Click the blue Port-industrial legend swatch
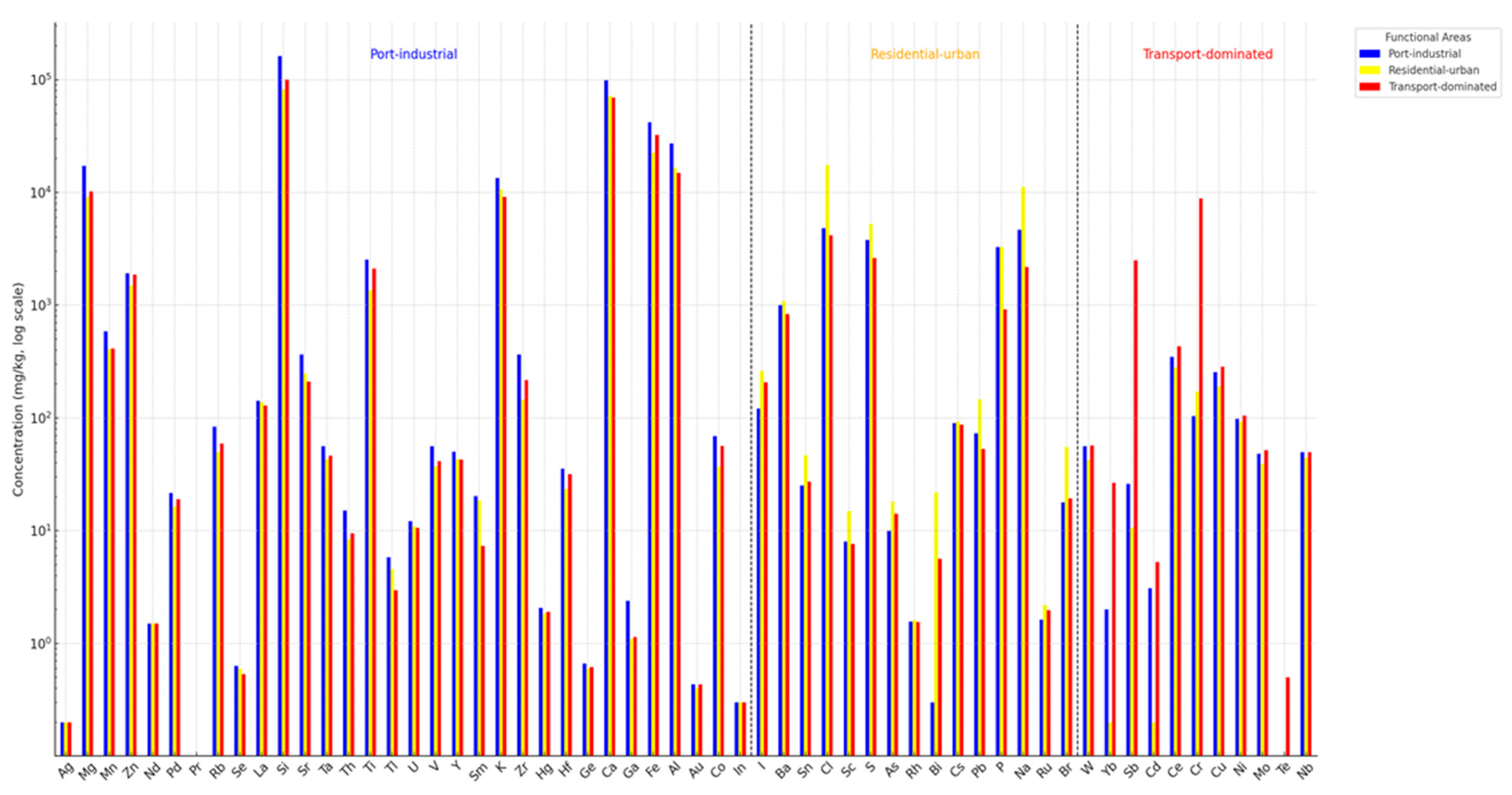This screenshot has height=795, width=1512. point(1369,54)
